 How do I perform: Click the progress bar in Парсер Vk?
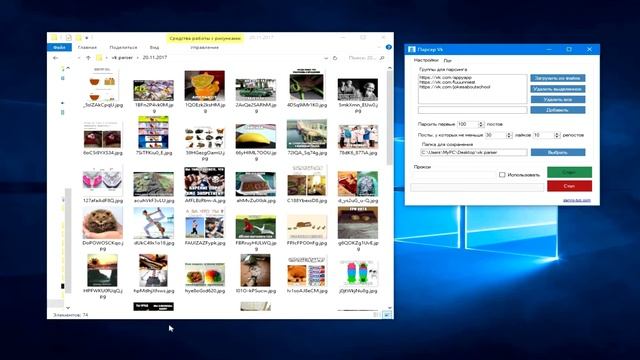(x=478, y=187)
